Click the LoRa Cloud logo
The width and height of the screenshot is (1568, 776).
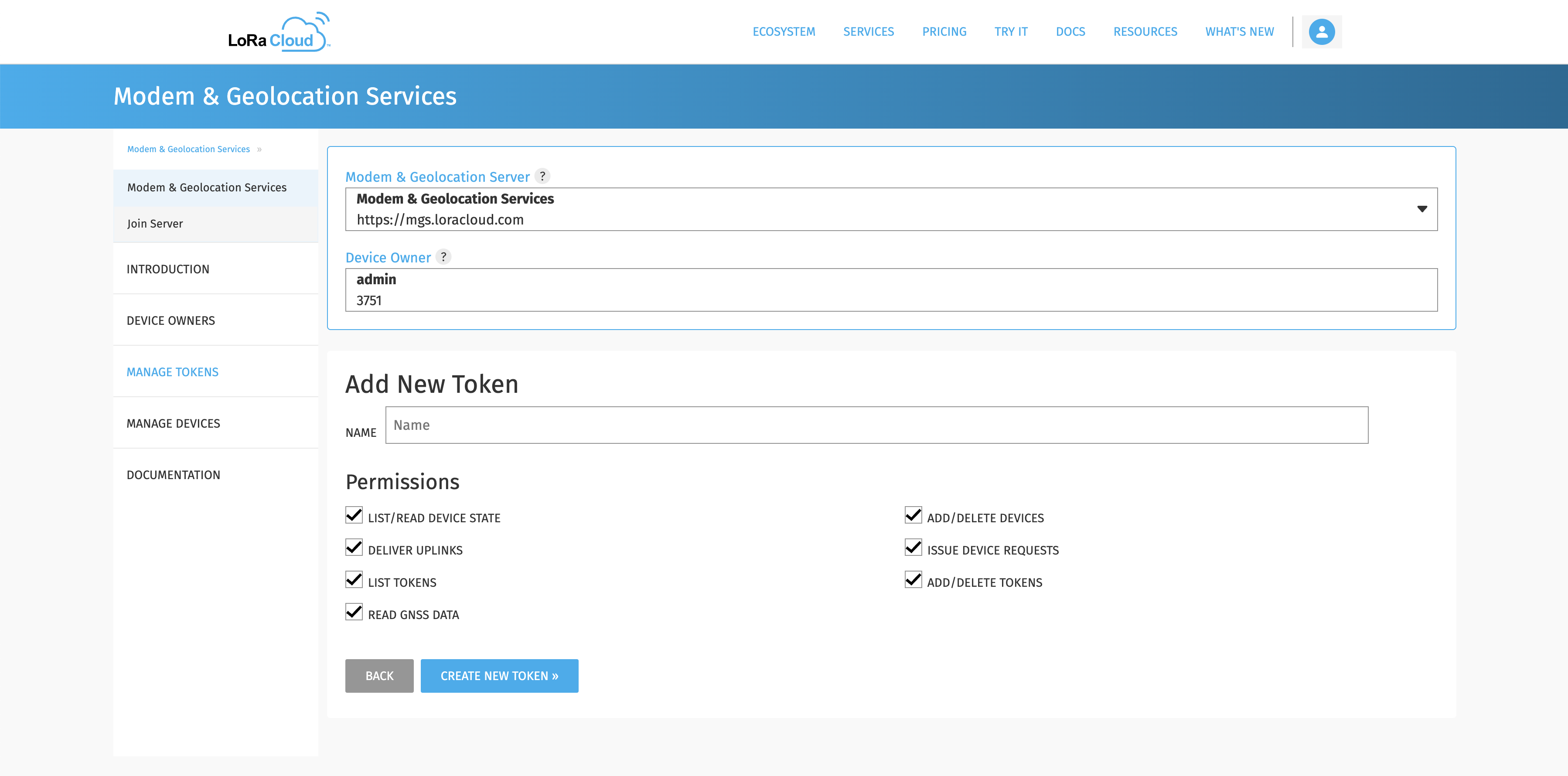tap(279, 32)
